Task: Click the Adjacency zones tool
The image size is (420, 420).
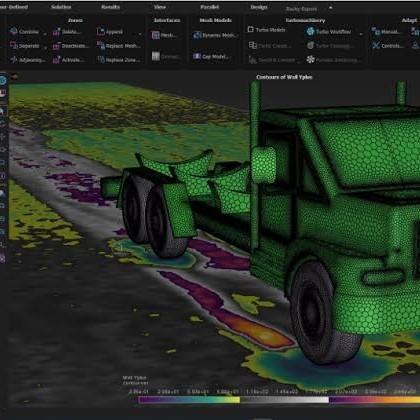Action: click(x=27, y=60)
